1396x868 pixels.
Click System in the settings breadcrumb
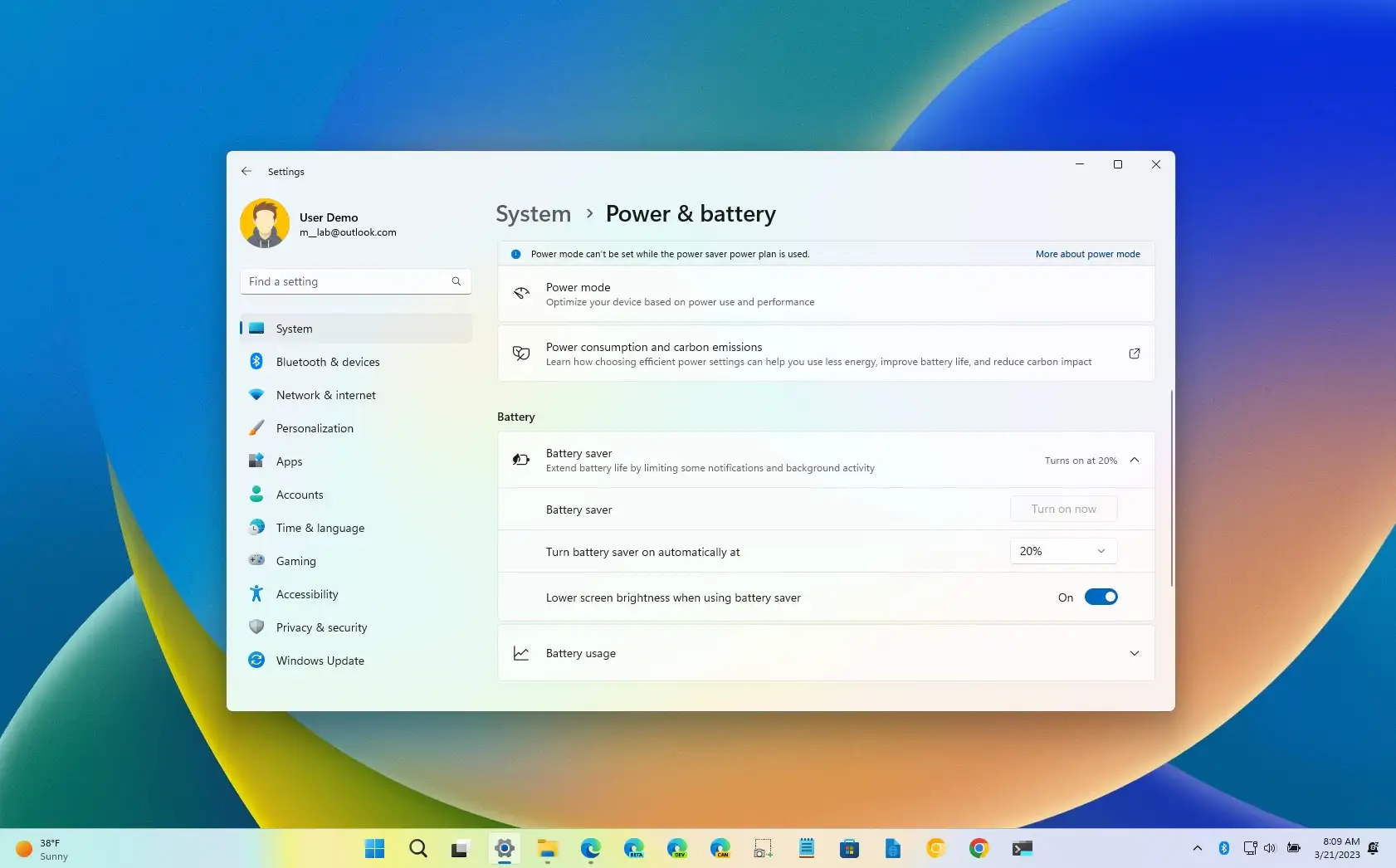pyautogui.click(x=533, y=213)
